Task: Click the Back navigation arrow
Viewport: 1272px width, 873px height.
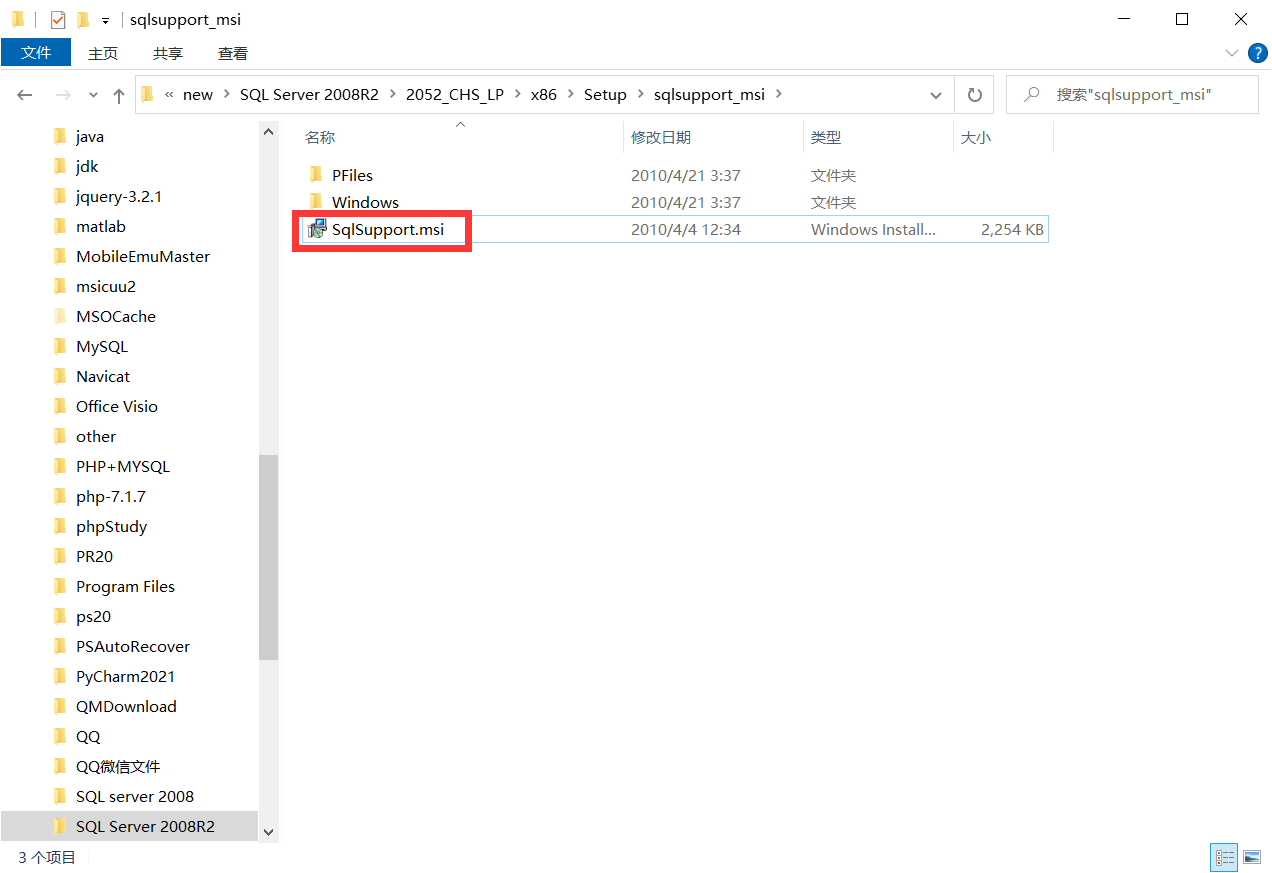Action: tap(24, 94)
